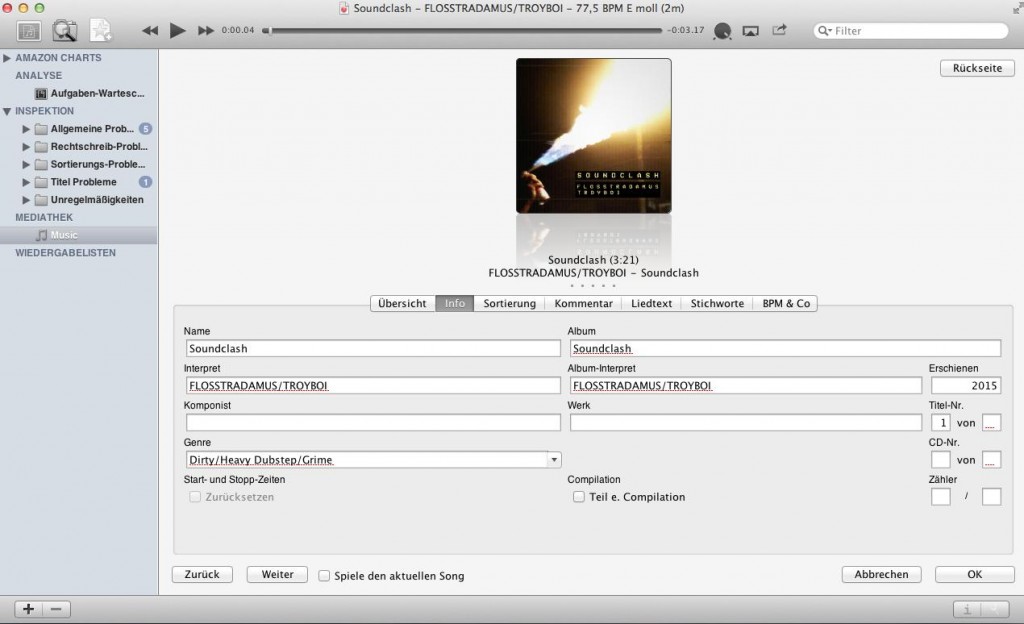
Task: Click inside the Komponist input field
Action: (372, 422)
